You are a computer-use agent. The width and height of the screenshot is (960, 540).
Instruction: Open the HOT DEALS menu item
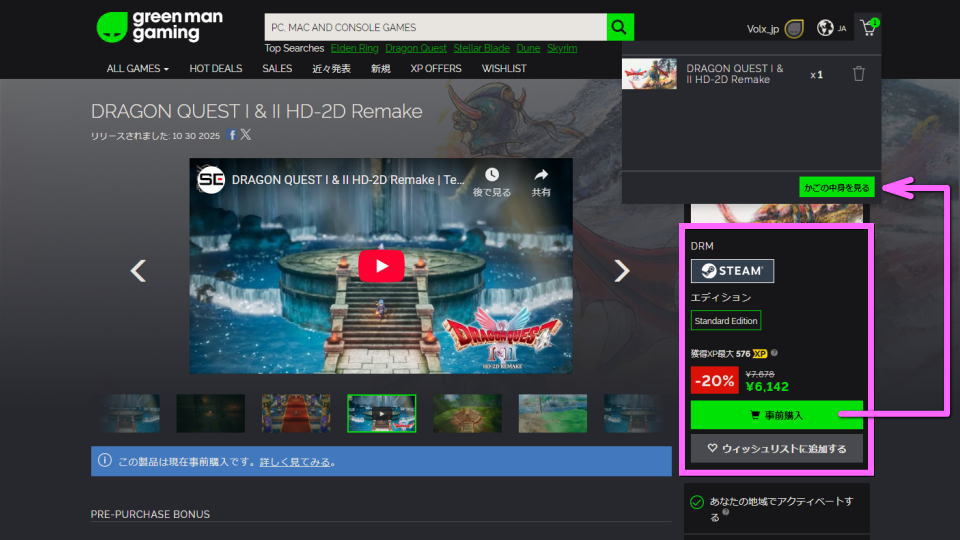coord(216,69)
